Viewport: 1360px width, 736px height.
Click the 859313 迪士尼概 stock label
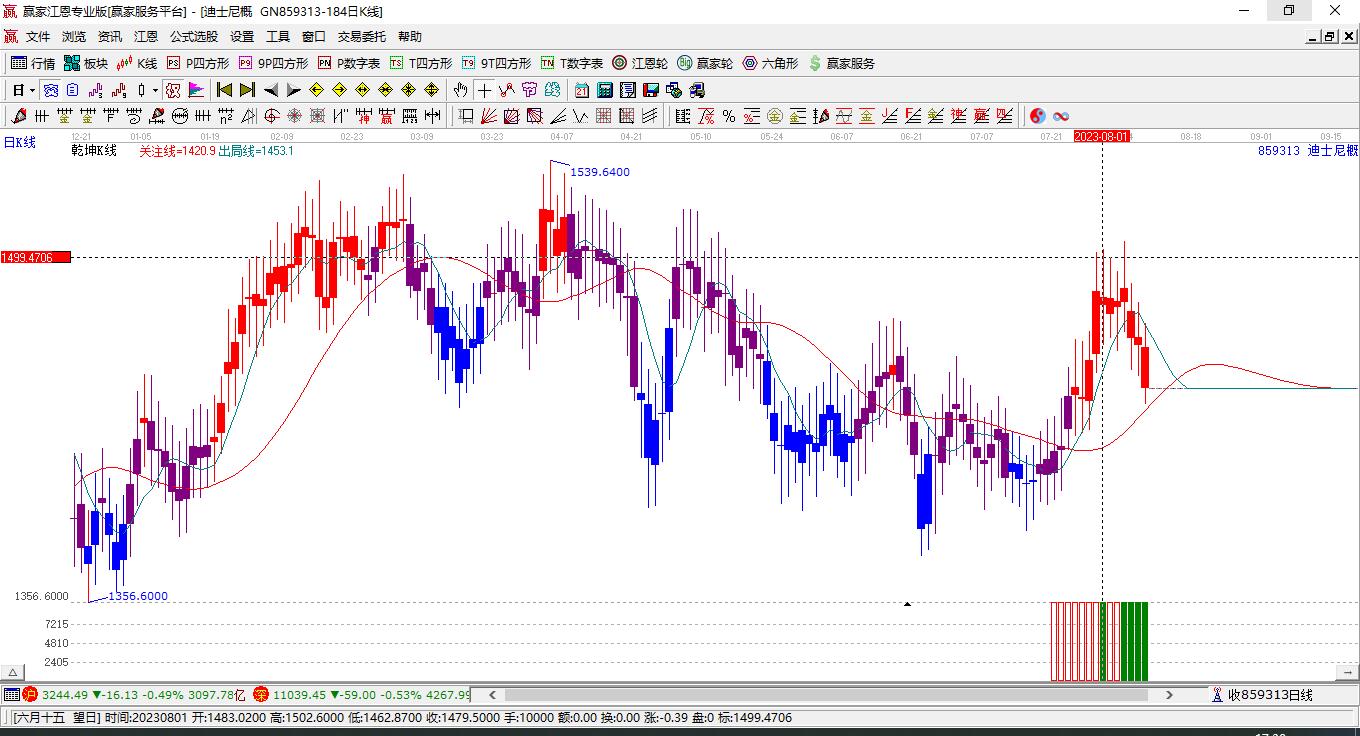pyautogui.click(x=1308, y=150)
